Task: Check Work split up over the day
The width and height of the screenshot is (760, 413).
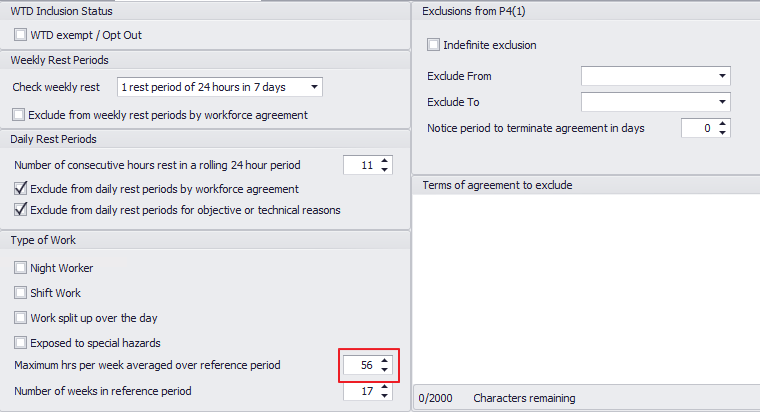Action: click(x=22, y=318)
